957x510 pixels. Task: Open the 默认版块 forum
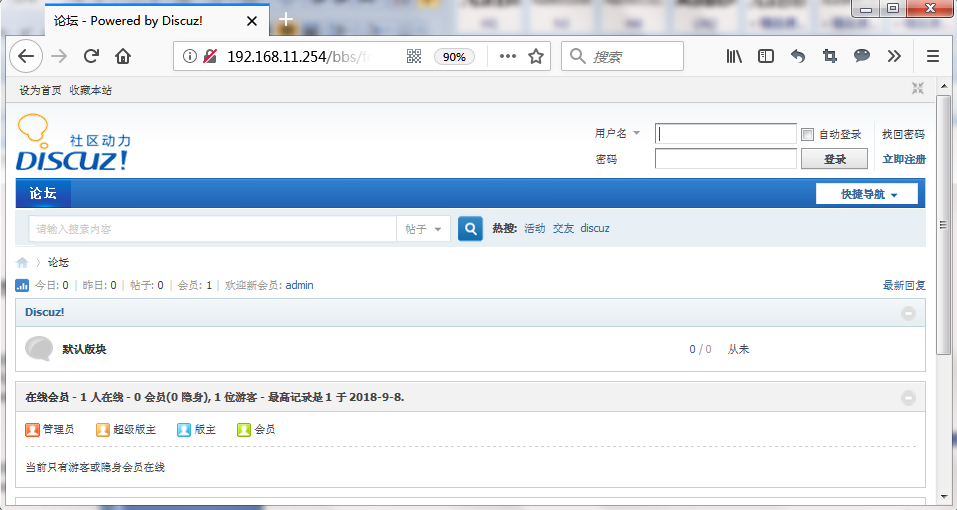click(84, 349)
